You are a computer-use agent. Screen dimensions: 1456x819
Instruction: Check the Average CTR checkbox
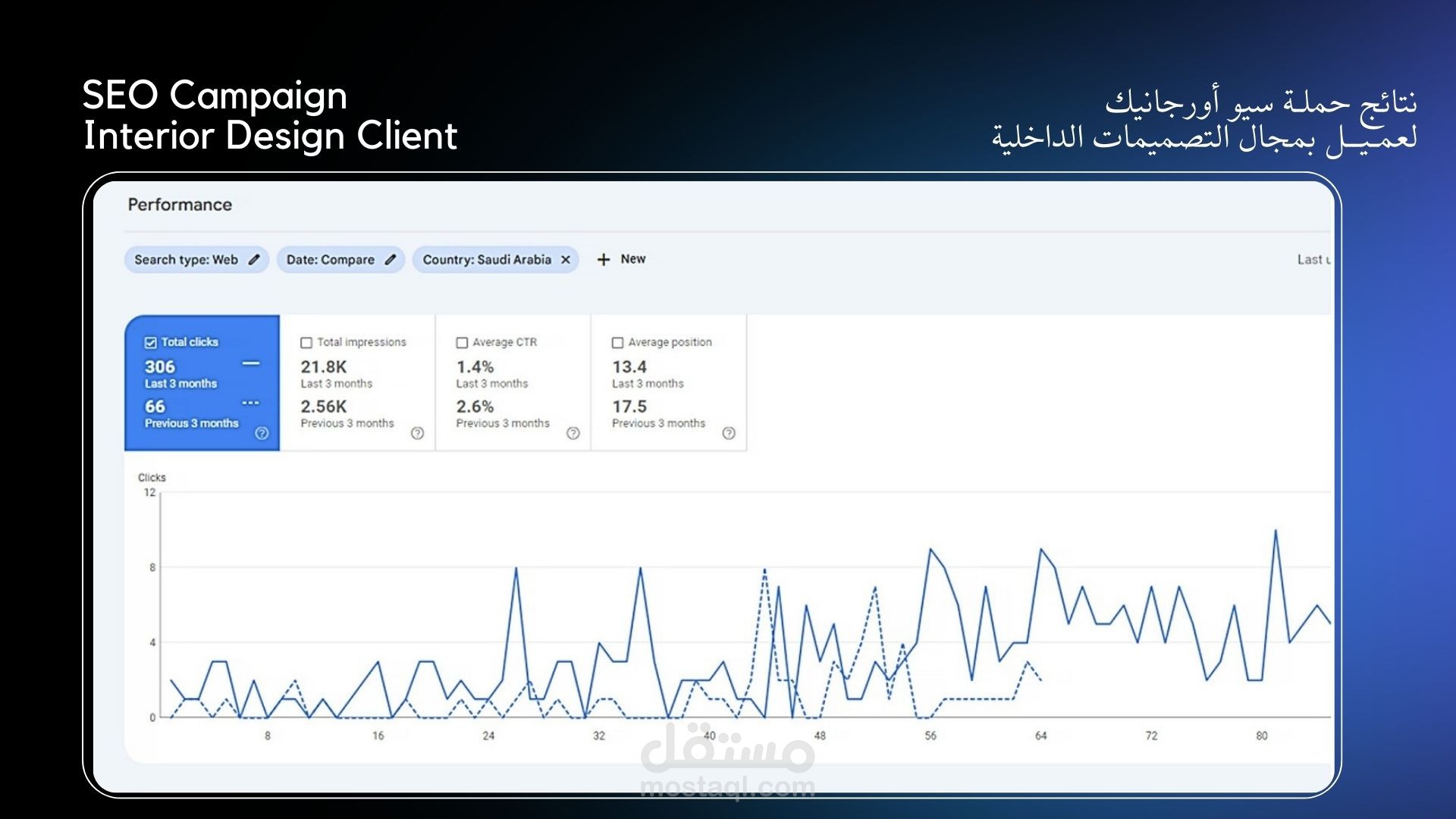click(x=462, y=343)
